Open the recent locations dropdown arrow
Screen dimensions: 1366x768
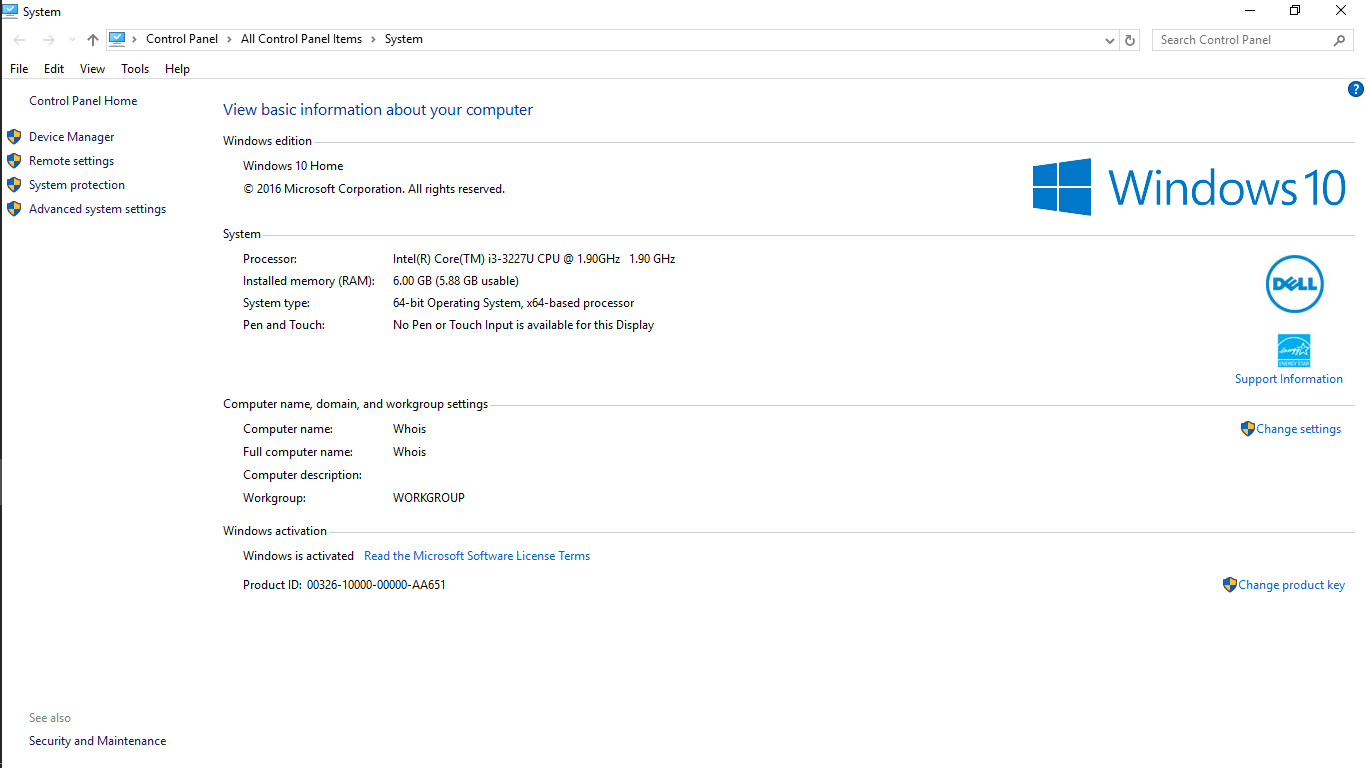(x=72, y=40)
